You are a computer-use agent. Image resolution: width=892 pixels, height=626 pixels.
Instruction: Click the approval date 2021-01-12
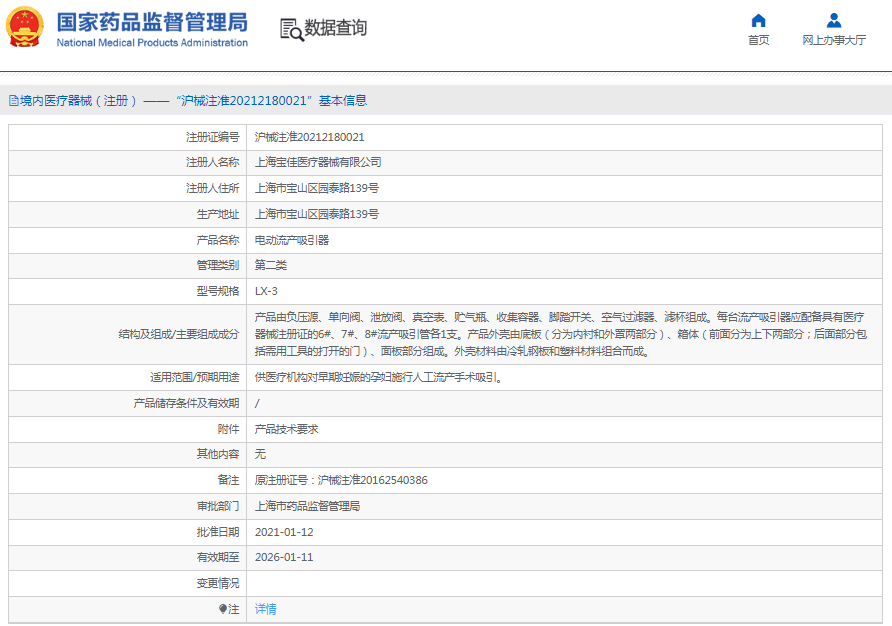click(x=284, y=532)
